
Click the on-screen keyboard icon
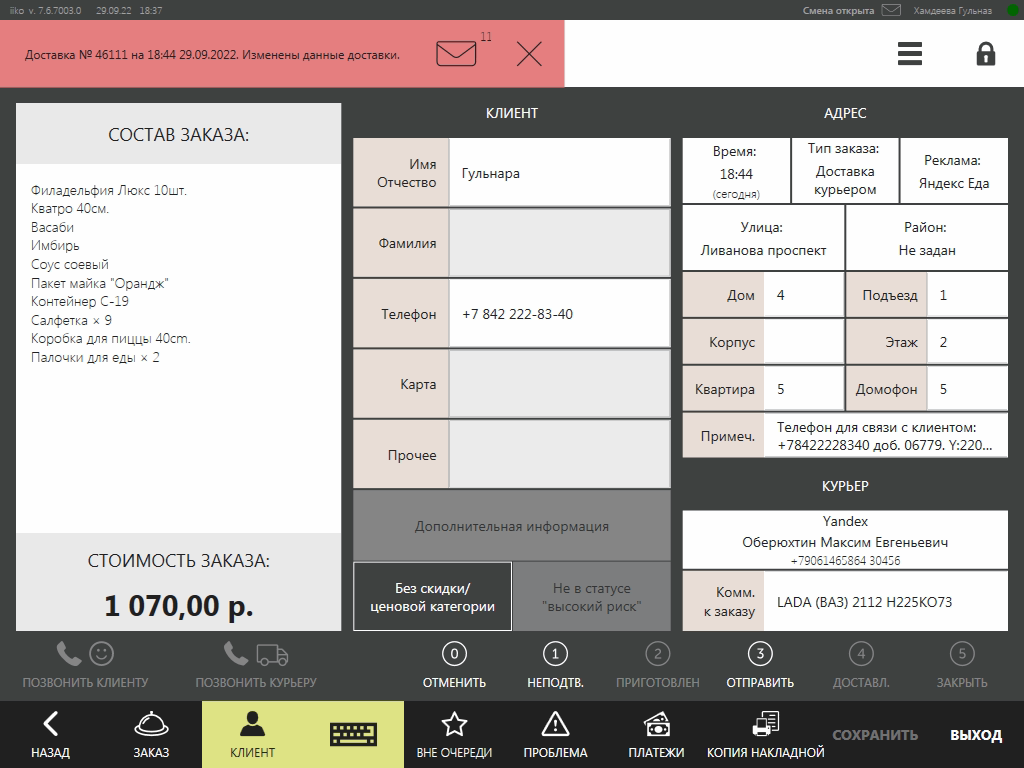tap(354, 734)
